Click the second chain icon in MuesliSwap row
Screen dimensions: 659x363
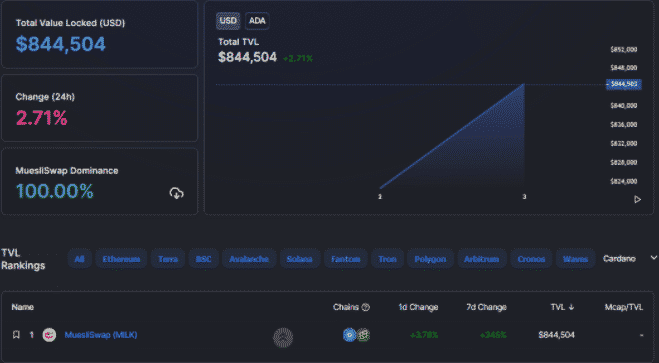363,335
